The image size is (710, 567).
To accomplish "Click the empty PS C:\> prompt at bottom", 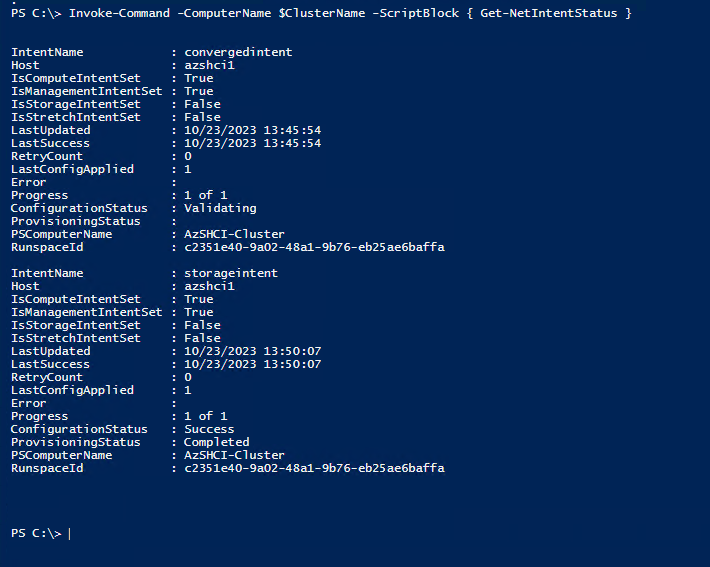I will tap(40, 533).
